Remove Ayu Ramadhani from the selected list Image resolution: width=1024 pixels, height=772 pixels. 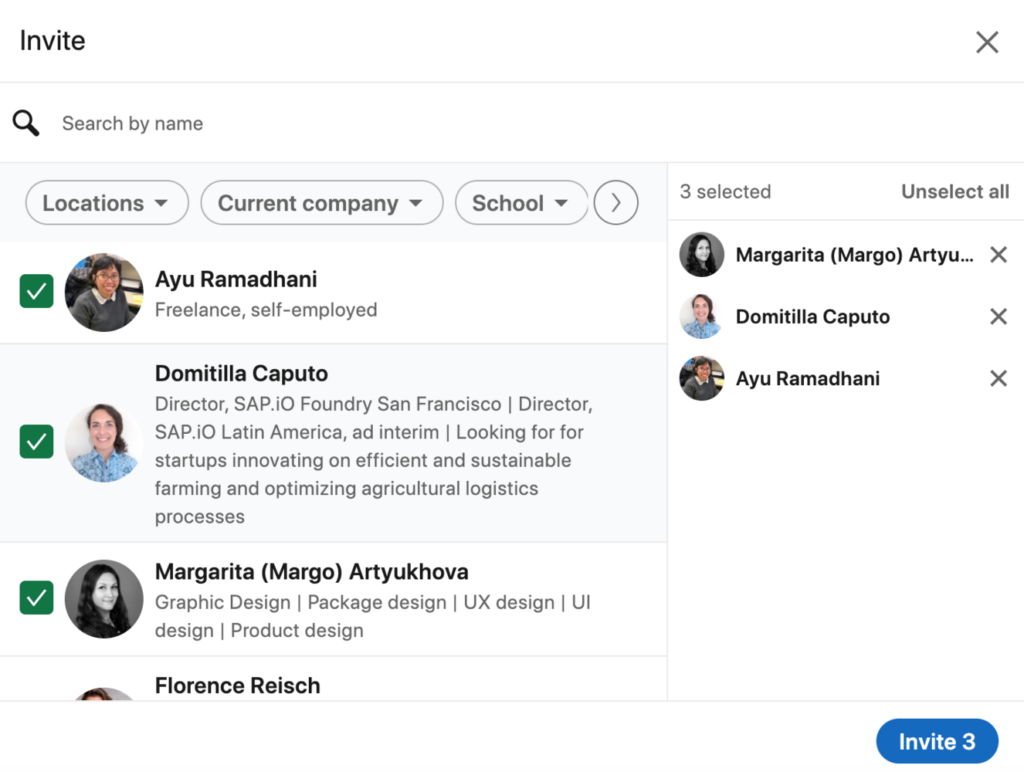998,378
